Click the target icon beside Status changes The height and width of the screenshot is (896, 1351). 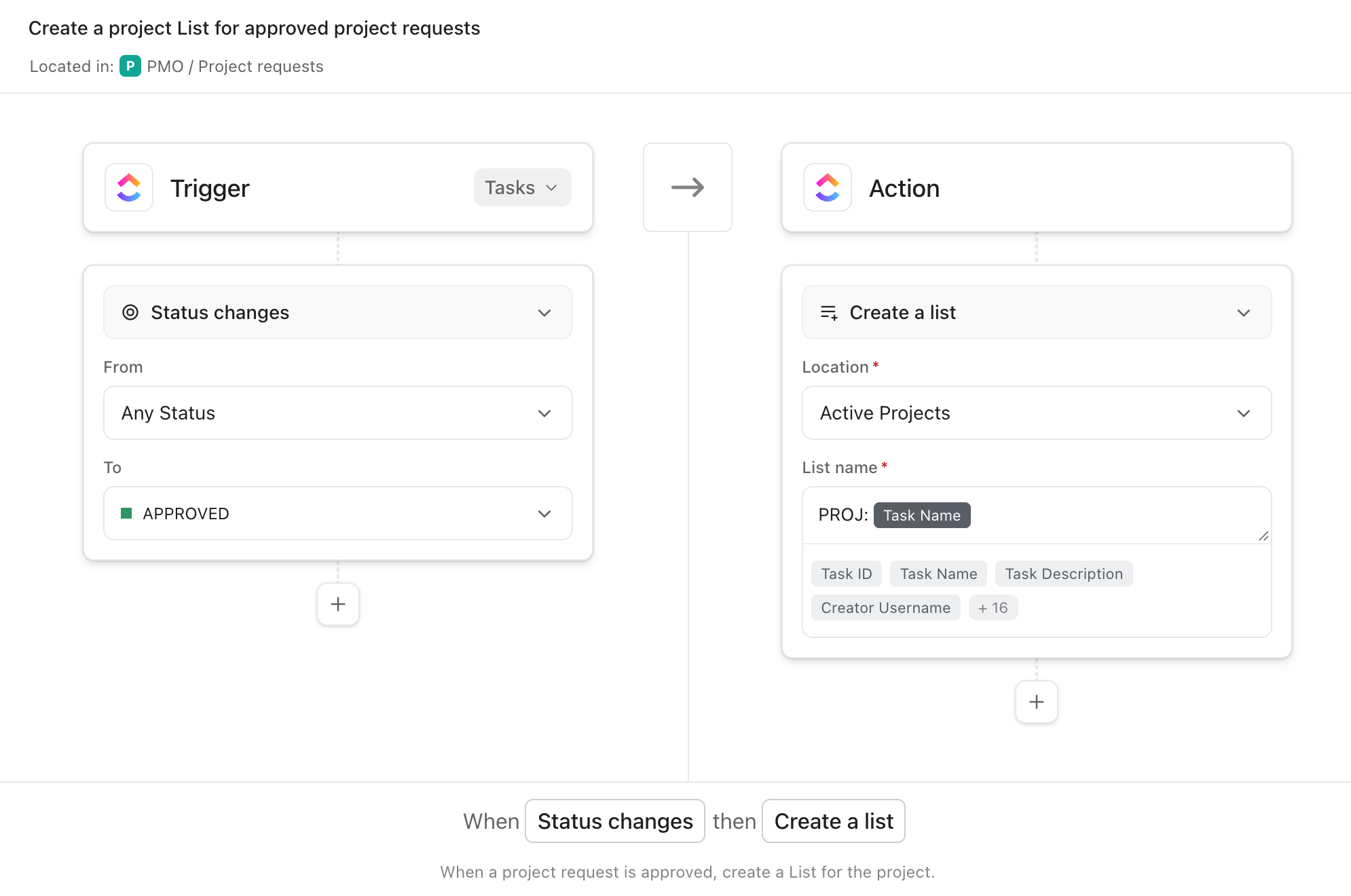point(129,312)
